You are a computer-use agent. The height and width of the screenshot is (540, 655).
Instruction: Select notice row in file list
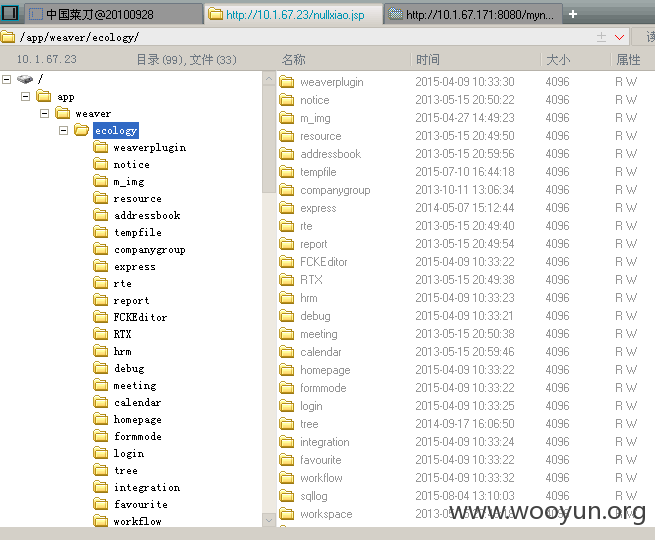click(466, 100)
